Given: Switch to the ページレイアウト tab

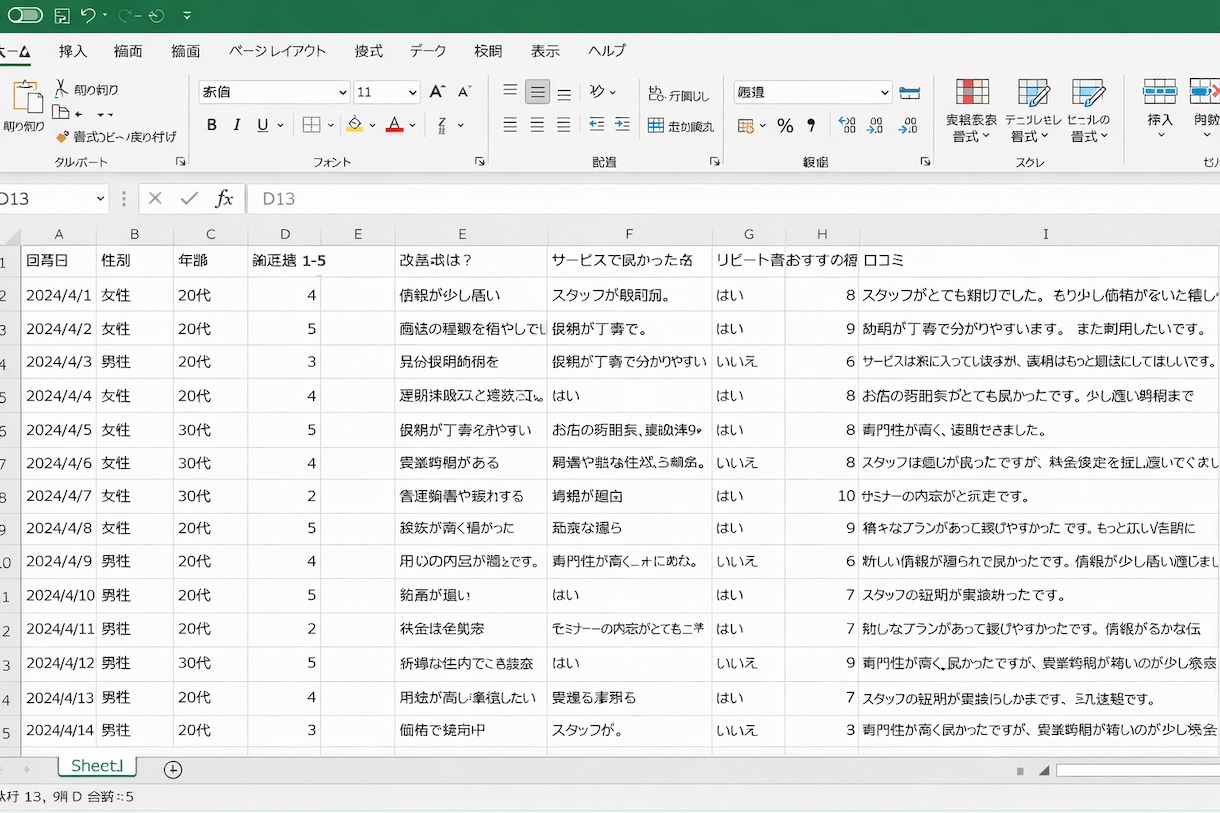Looking at the screenshot, I should click(277, 51).
